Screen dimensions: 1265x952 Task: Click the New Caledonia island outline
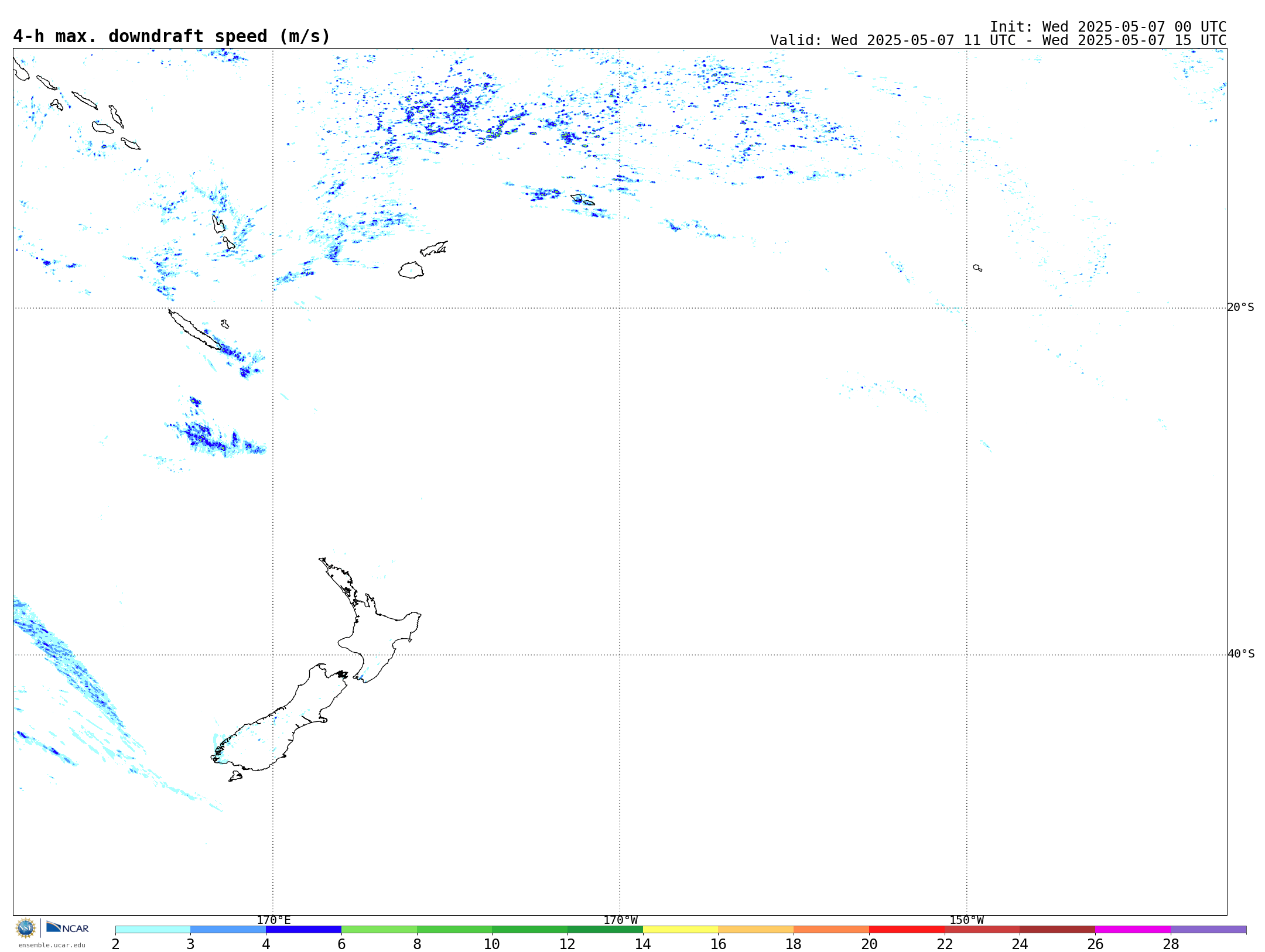point(194,330)
